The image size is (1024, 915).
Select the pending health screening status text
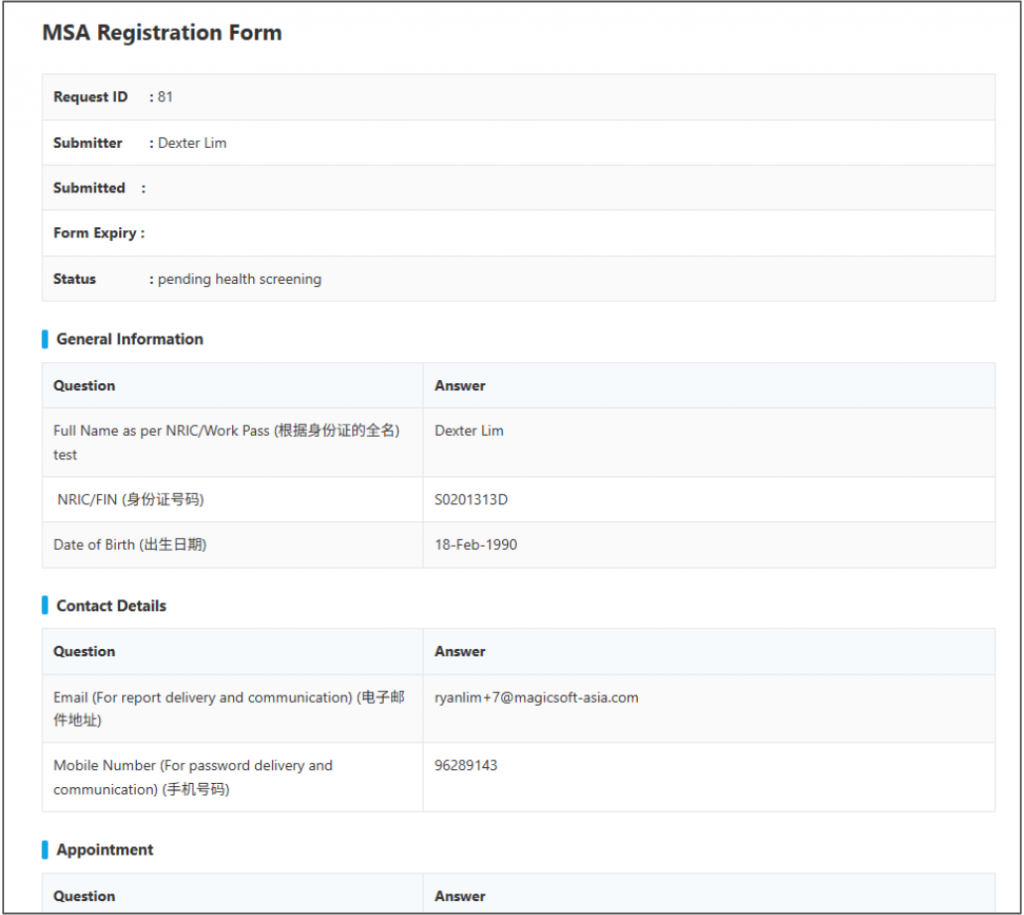point(239,279)
